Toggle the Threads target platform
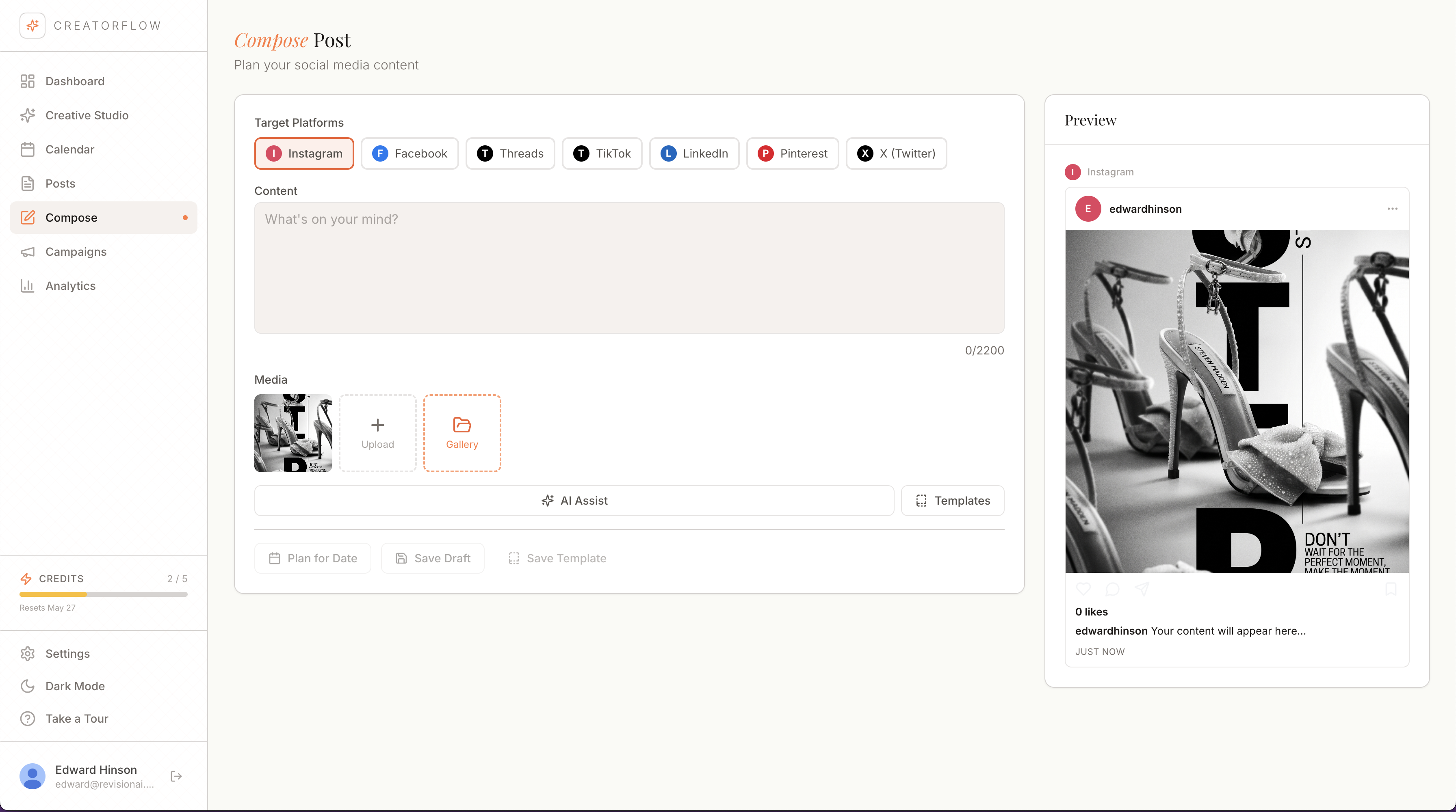The width and height of the screenshot is (1456, 812). 510,153
